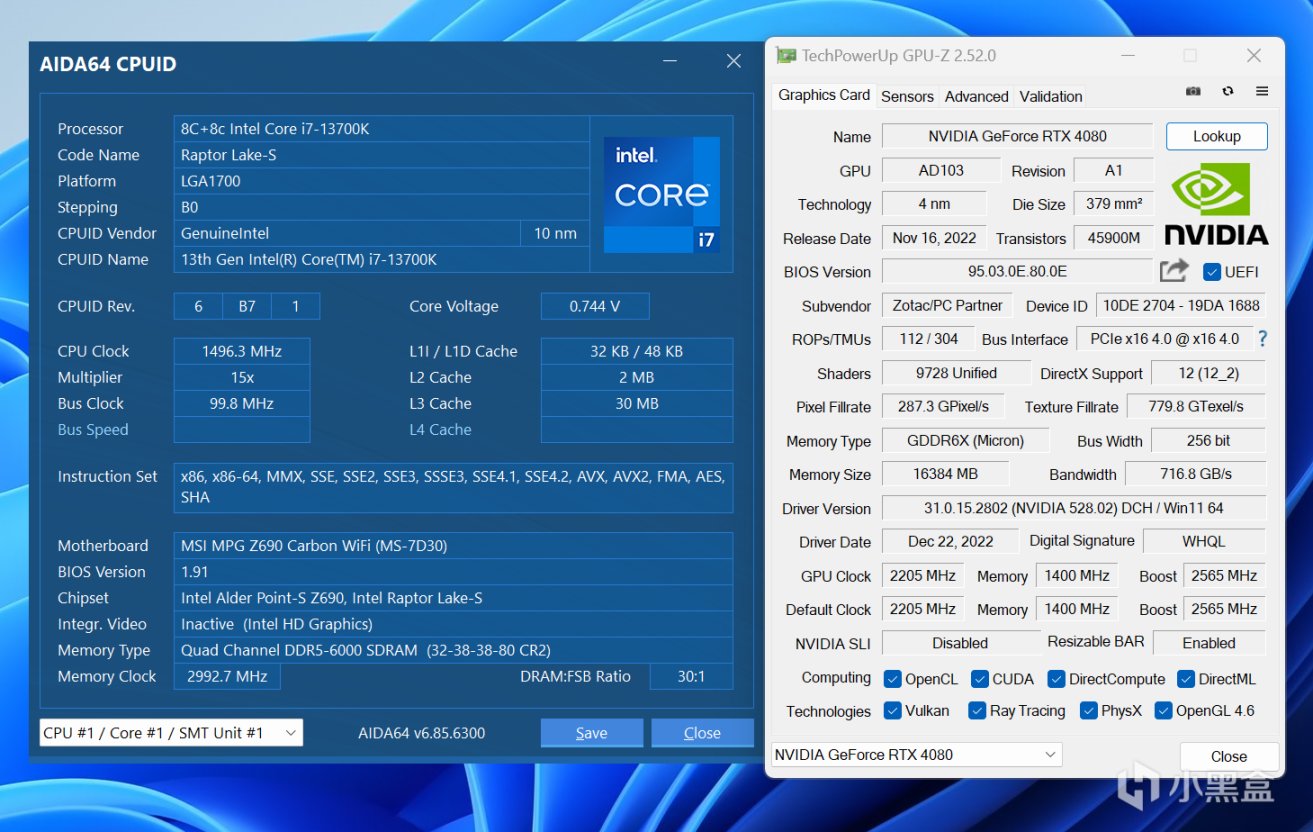Screen dimensions: 1313x832
Task: Toggle the Vulkan checkbox
Action: (893, 711)
